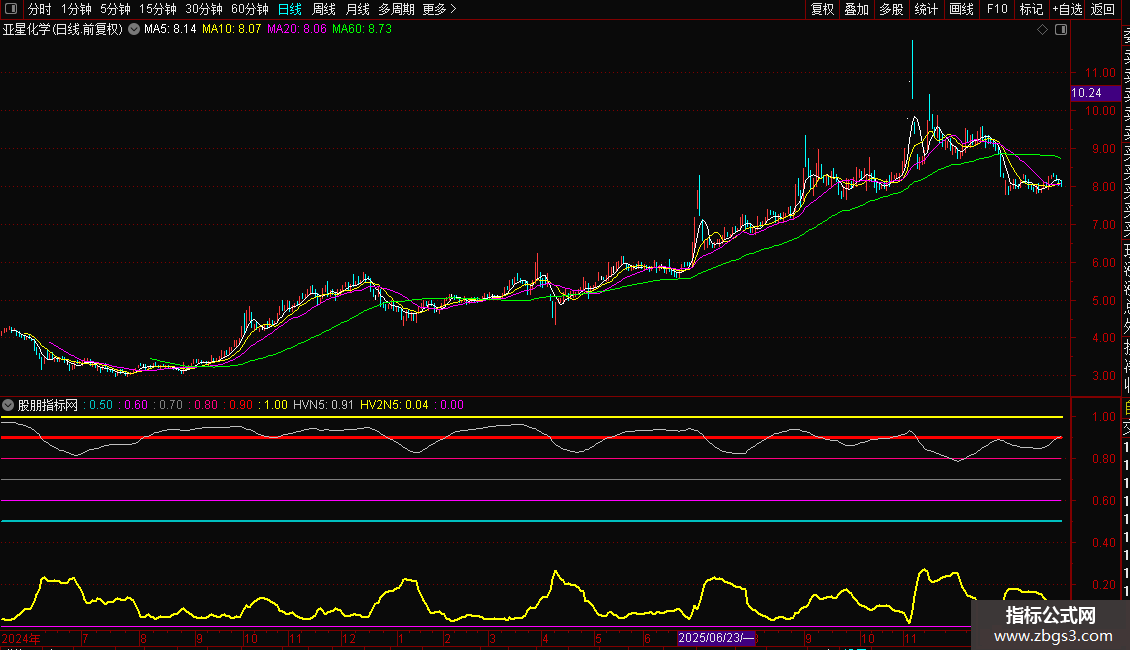Expand the 亚星化学 main chart indicator dropdown
This screenshot has height=650, width=1130.
[133, 30]
